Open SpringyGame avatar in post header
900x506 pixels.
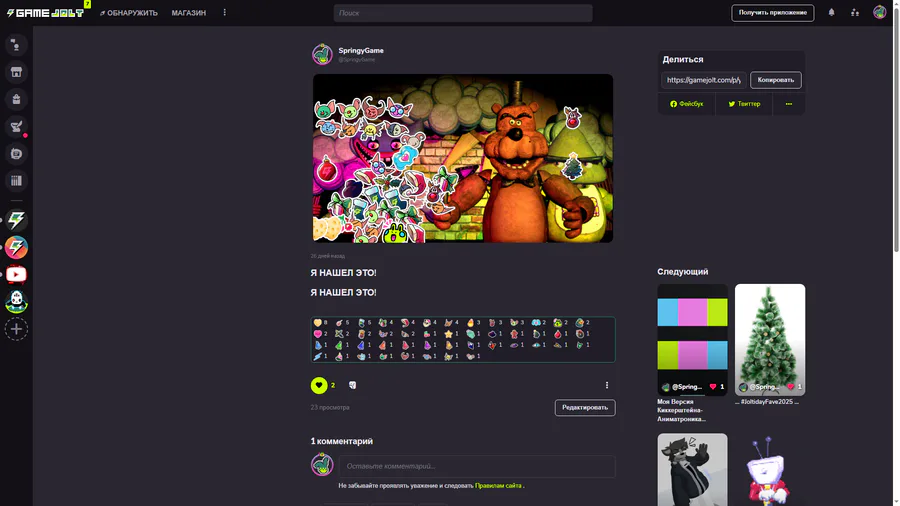click(x=322, y=55)
